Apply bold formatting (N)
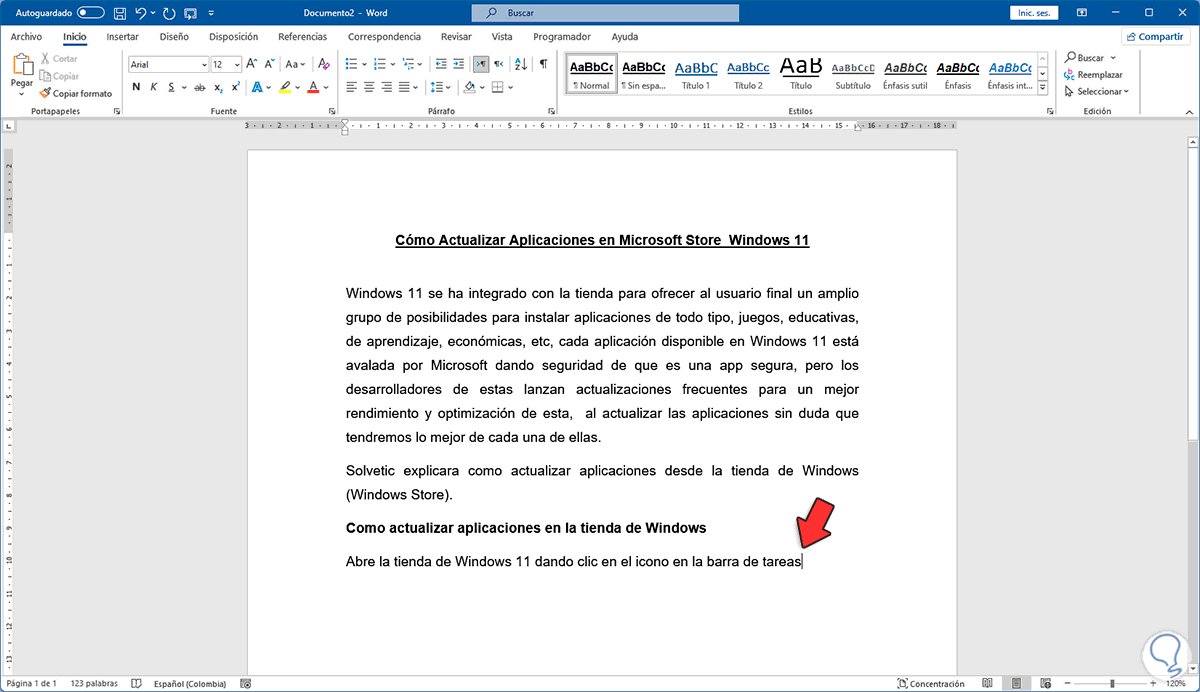Image resolution: width=1200 pixels, height=692 pixels. pyautogui.click(x=136, y=87)
